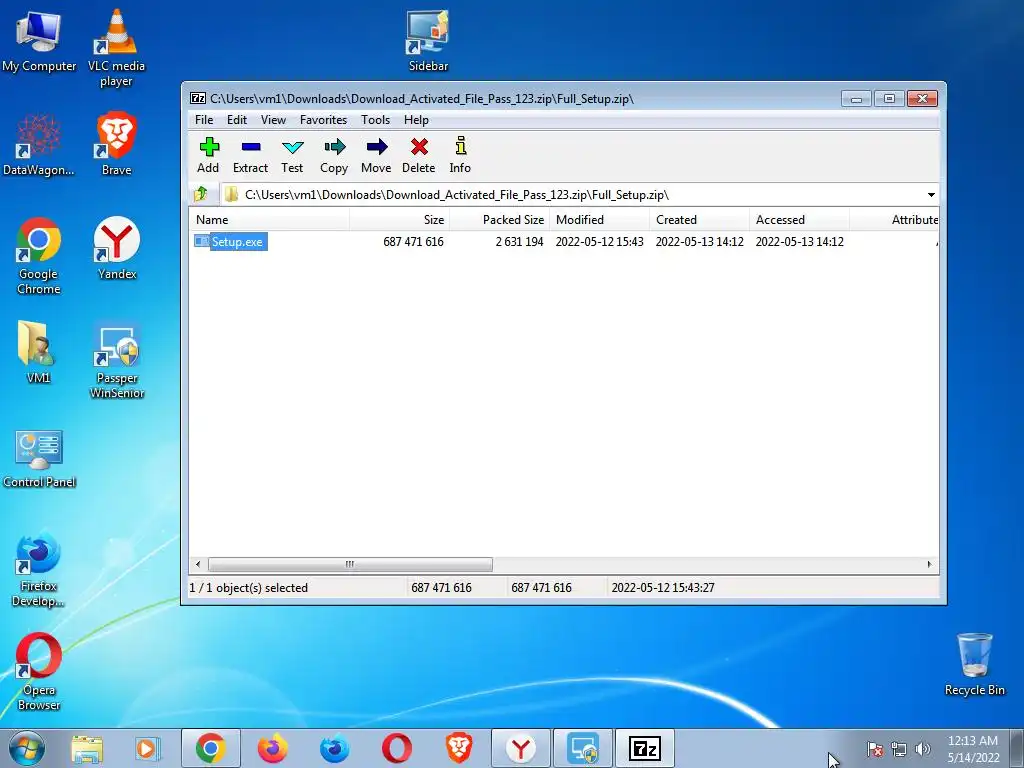
Task: Click the volume speaker tray icon
Action: click(x=923, y=749)
